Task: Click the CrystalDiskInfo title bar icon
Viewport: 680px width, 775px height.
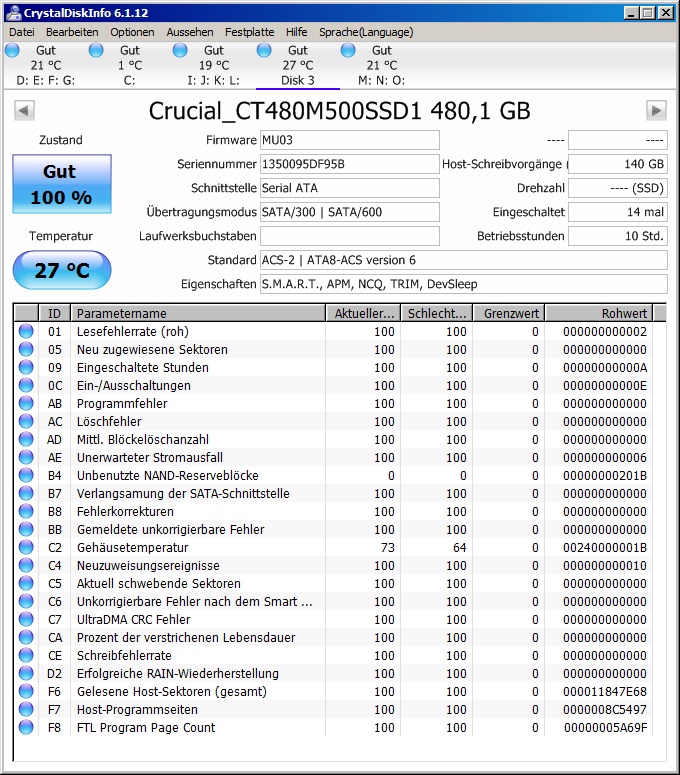Action: pyautogui.click(x=13, y=13)
